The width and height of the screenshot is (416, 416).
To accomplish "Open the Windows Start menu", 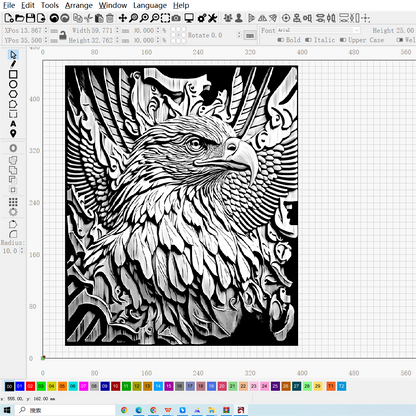I will tap(7, 410).
